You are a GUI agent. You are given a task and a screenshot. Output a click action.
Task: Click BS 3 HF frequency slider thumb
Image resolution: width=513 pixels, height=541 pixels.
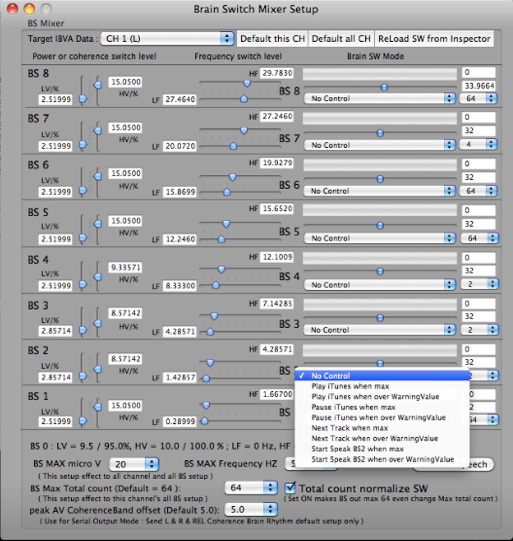coord(214,316)
